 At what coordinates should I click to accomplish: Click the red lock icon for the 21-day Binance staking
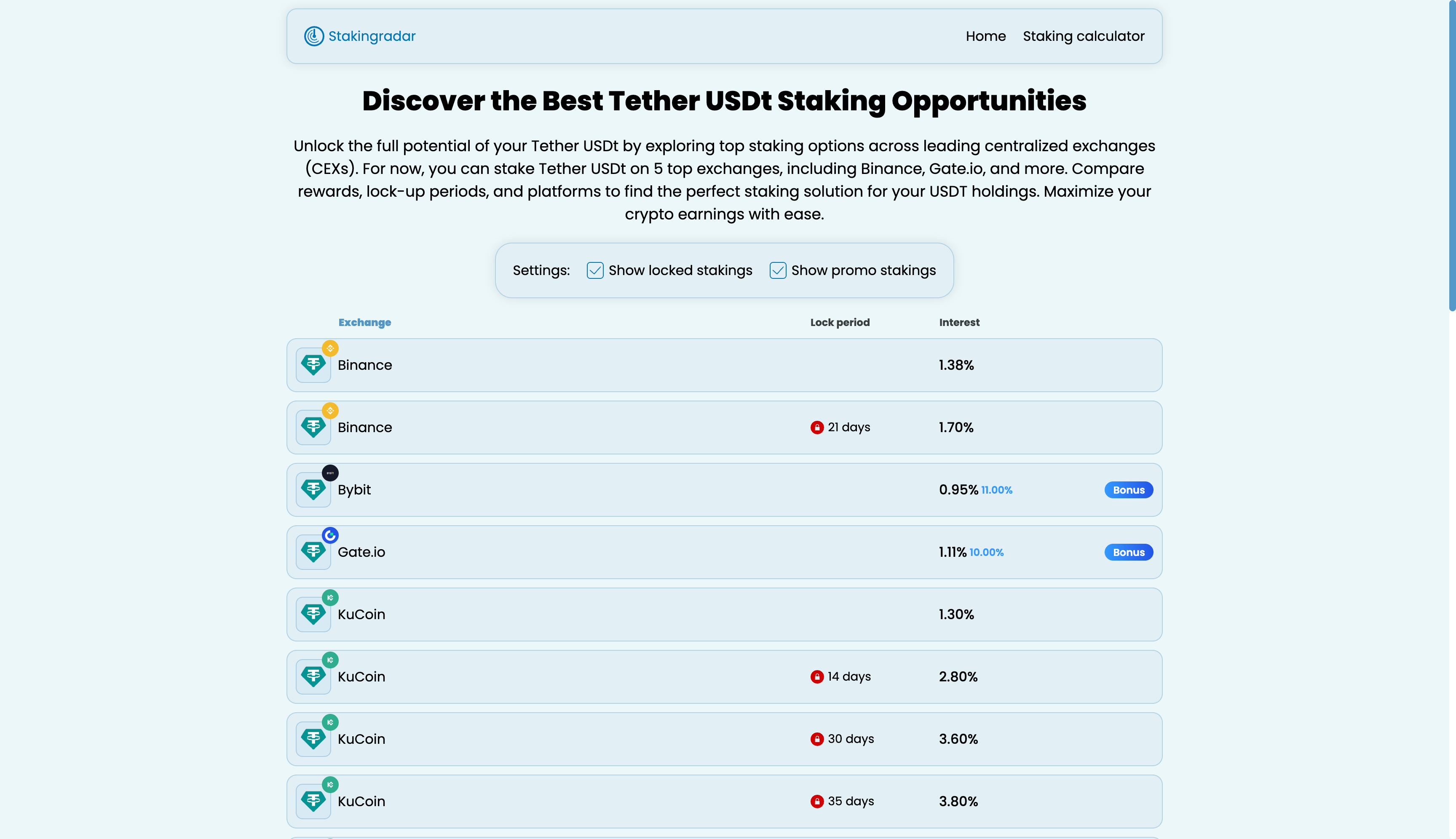coord(817,427)
